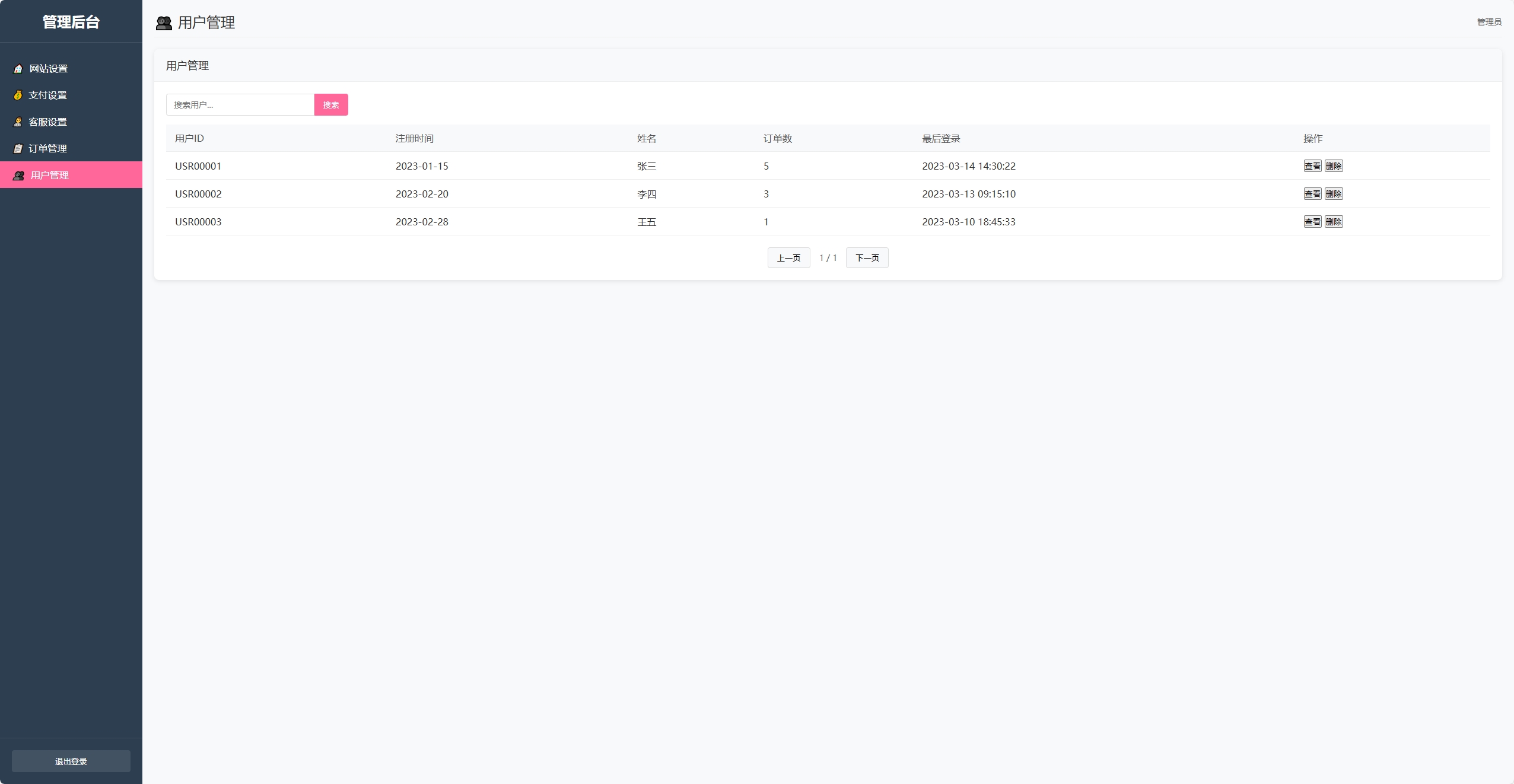Go to previous page with 上一页
This screenshot has height=784, width=1514.
pos(788,258)
